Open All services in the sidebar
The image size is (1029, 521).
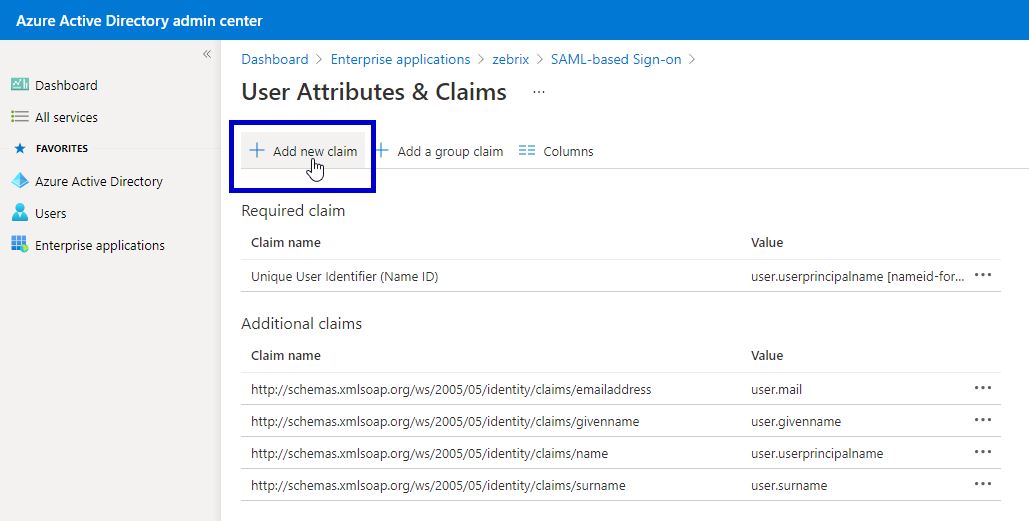(x=66, y=117)
